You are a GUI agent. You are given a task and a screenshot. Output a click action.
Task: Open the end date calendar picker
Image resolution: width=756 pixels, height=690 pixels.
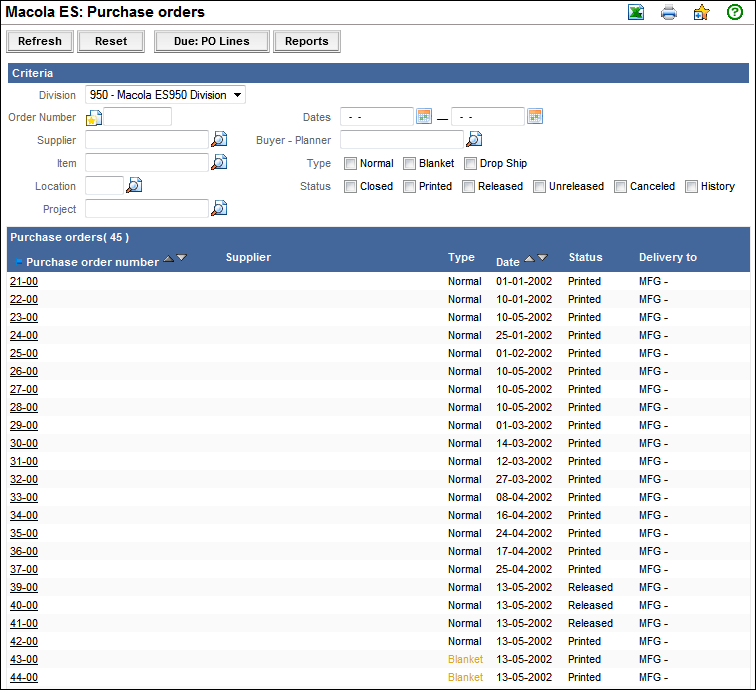click(x=534, y=117)
